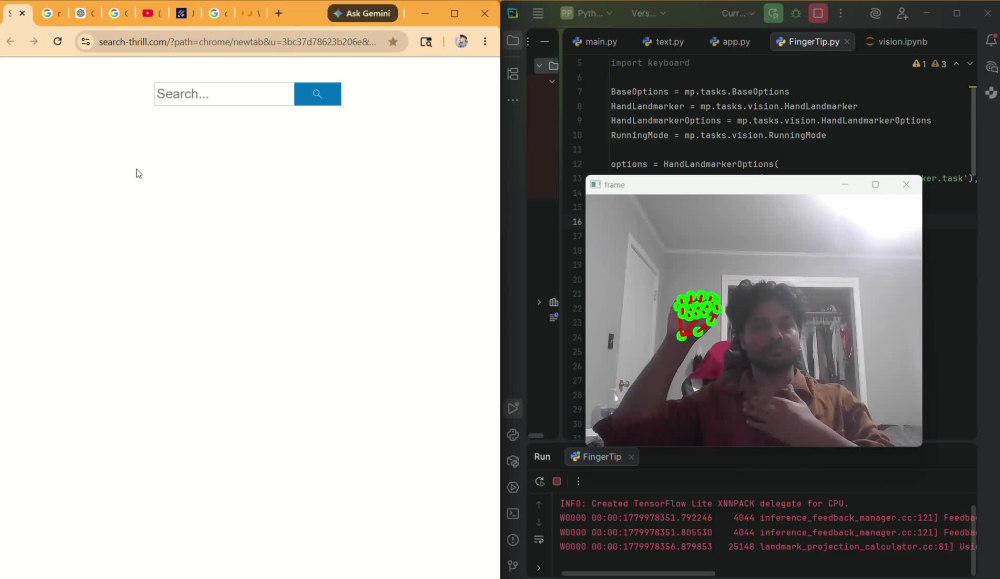Open the Structure tool window icon
1000x579 pixels.
pos(513,74)
